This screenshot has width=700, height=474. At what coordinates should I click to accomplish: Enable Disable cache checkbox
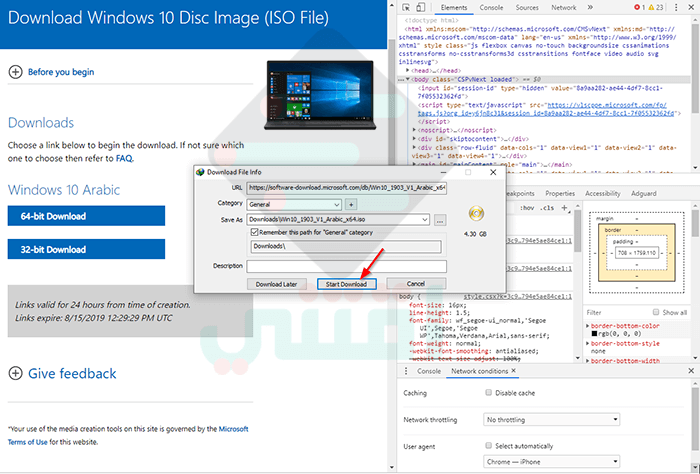[488, 393]
